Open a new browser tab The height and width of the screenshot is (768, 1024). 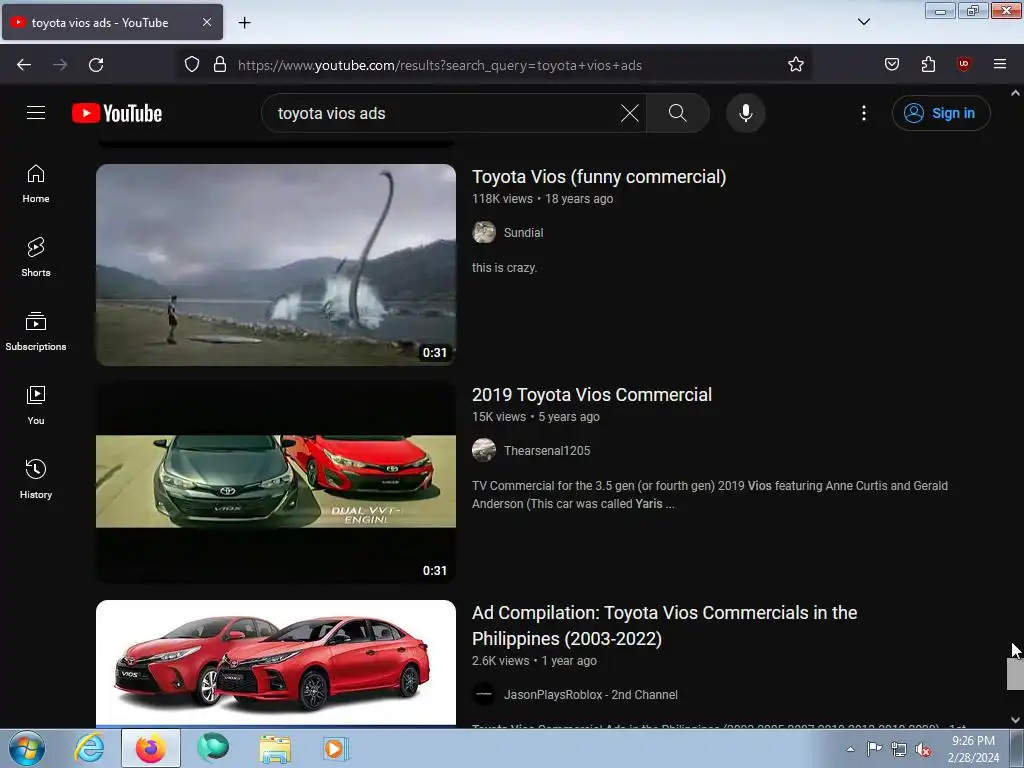tap(244, 23)
